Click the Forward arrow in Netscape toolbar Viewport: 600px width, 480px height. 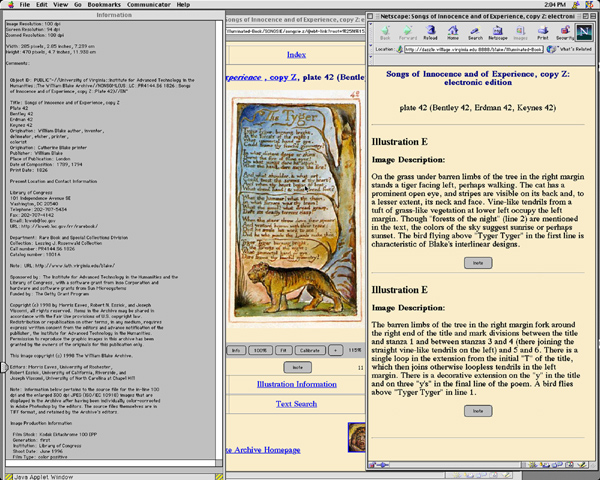coord(408,32)
